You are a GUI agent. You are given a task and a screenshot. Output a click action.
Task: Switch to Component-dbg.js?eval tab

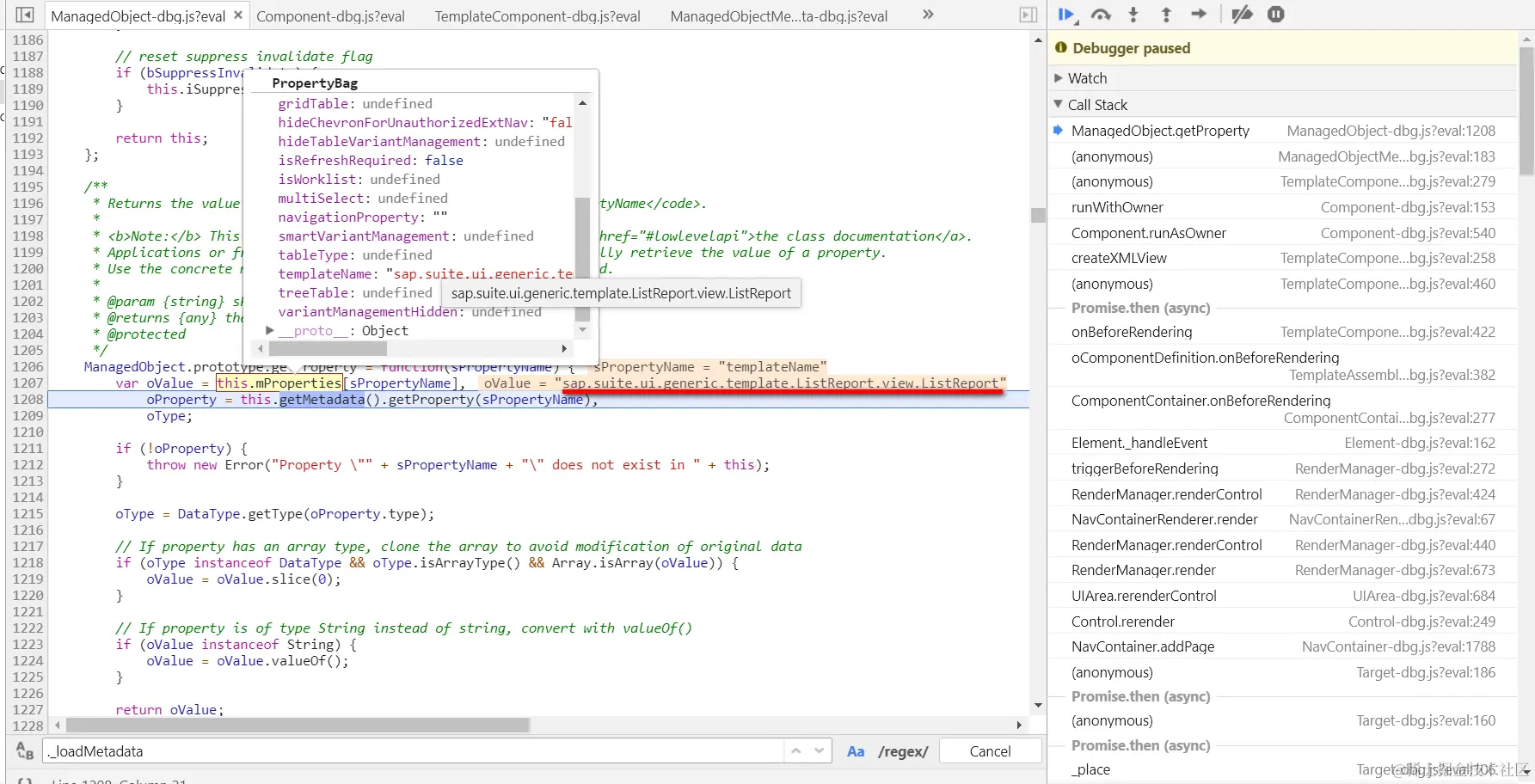click(330, 16)
